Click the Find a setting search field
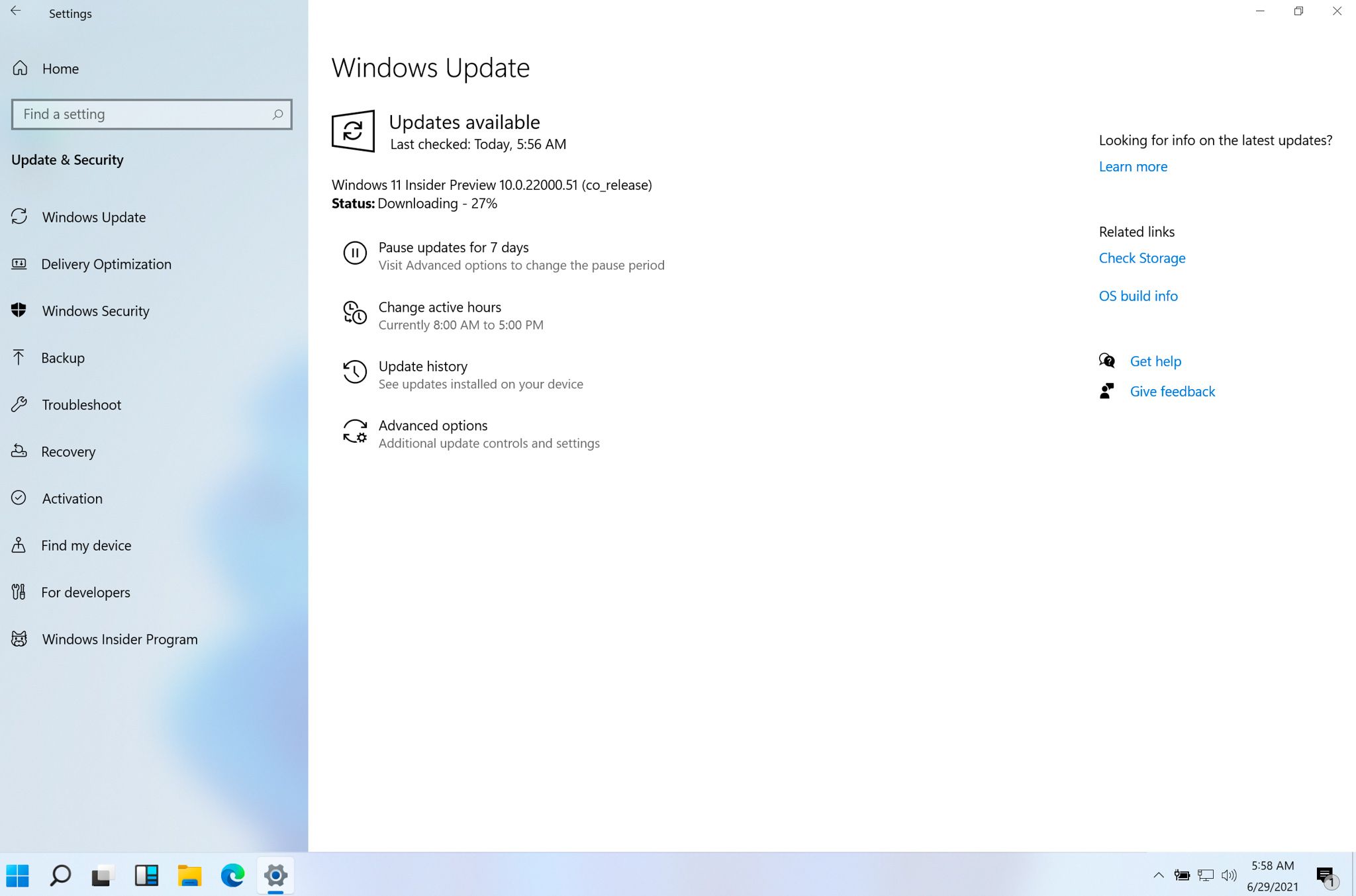1356x896 pixels. coord(150,113)
